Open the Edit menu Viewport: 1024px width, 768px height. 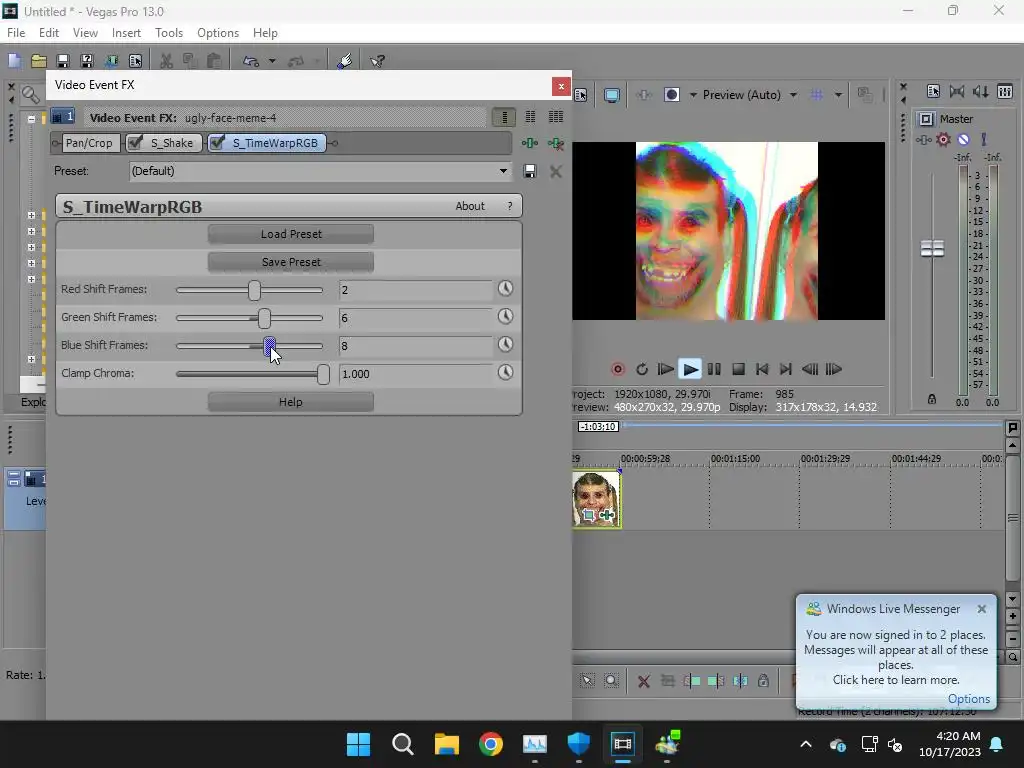point(49,33)
